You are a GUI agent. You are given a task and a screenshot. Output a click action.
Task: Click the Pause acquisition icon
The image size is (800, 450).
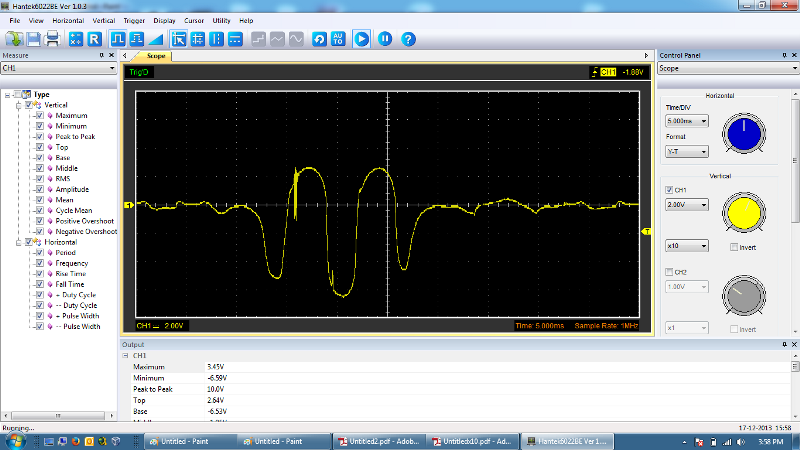384,39
